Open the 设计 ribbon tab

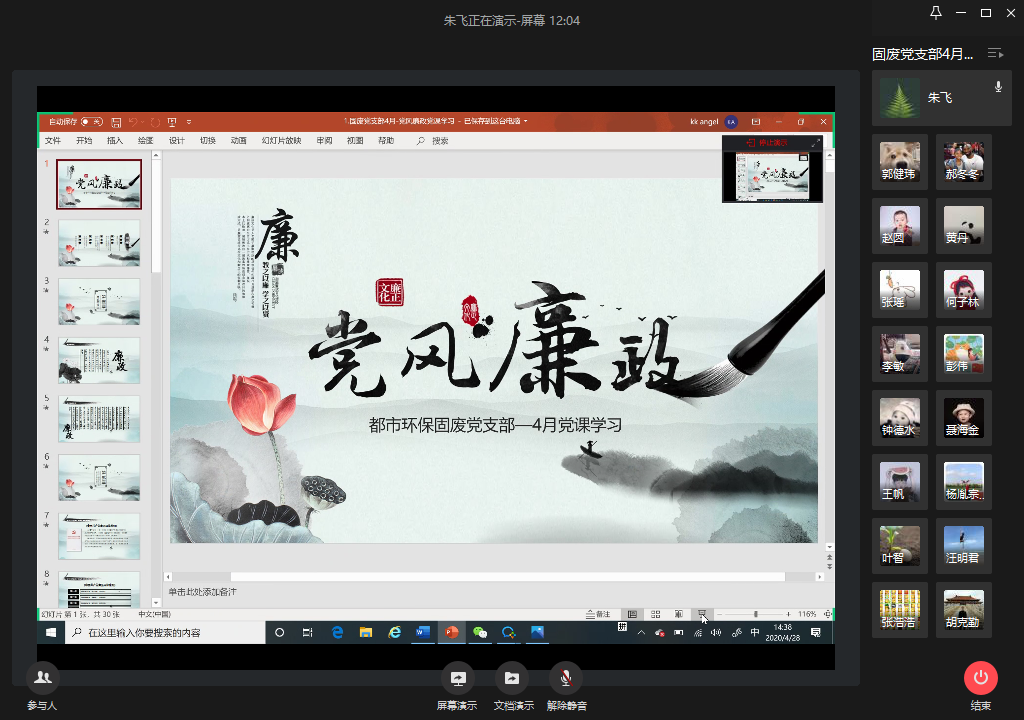pos(176,141)
